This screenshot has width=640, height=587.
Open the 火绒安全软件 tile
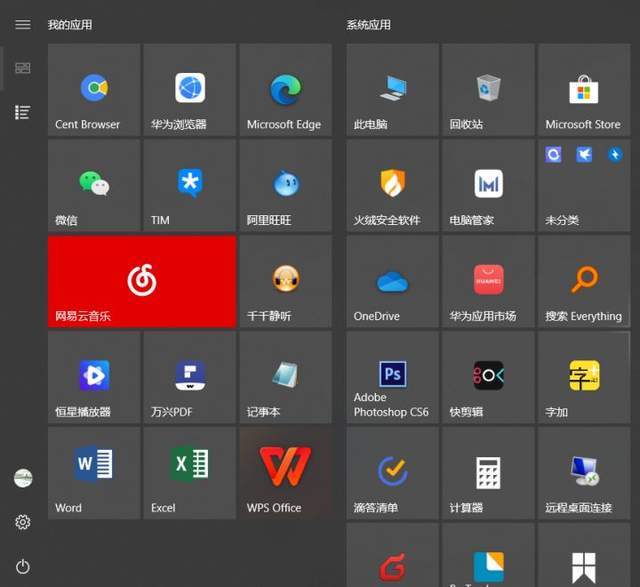[393, 186]
